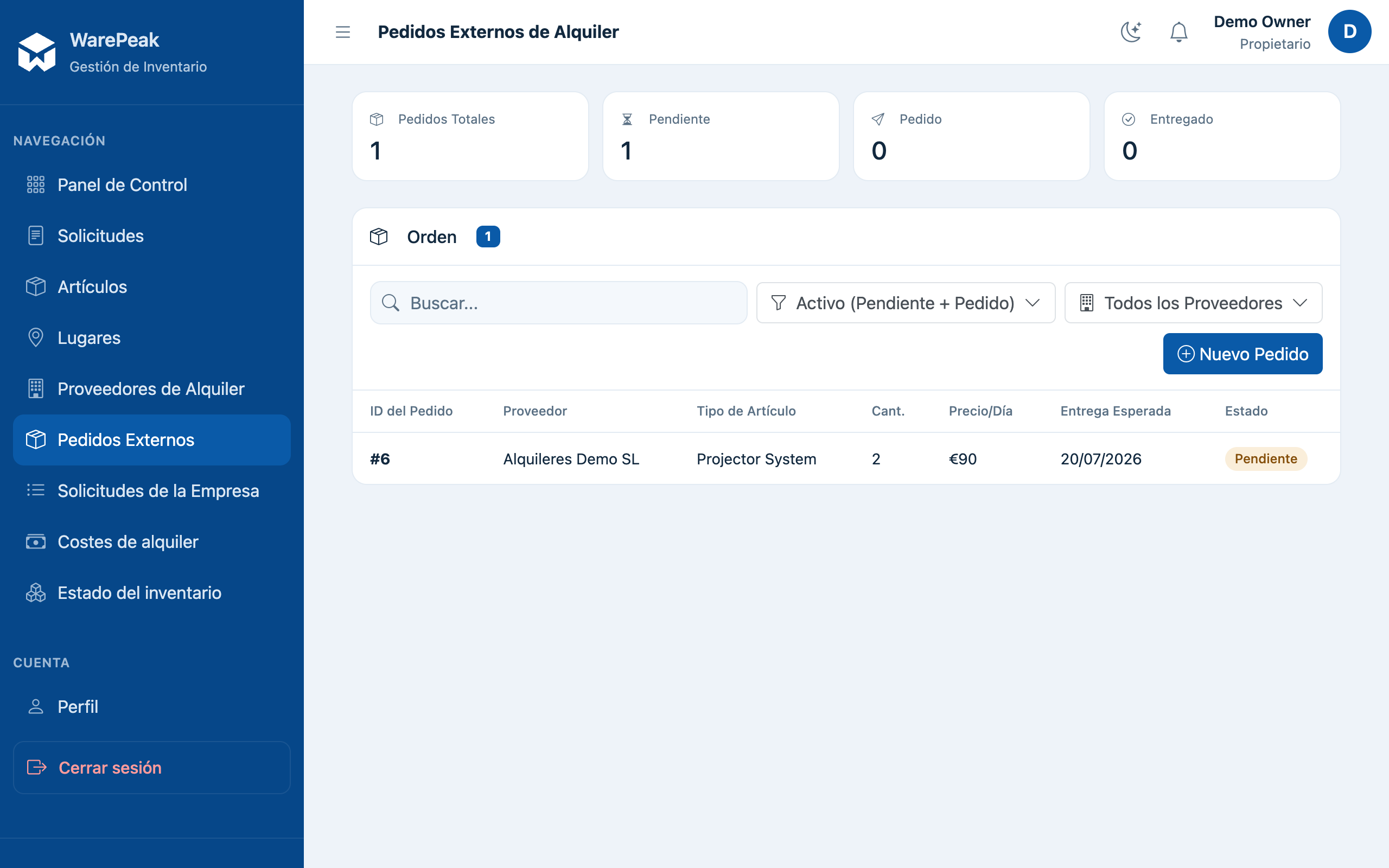Viewport: 1389px width, 868px height.
Task: Click the Precio/Día column header
Action: tap(980, 411)
